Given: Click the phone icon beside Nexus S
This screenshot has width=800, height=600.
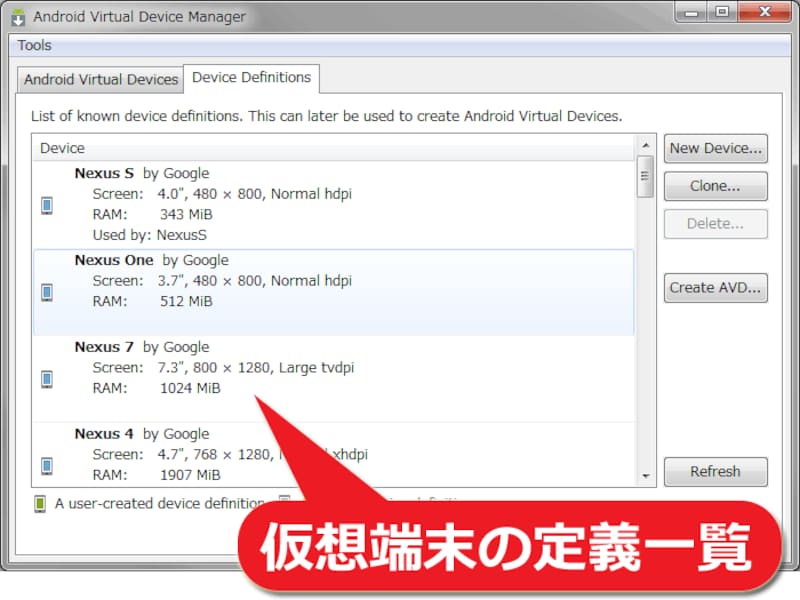Looking at the screenshot, I should [46, 205].
